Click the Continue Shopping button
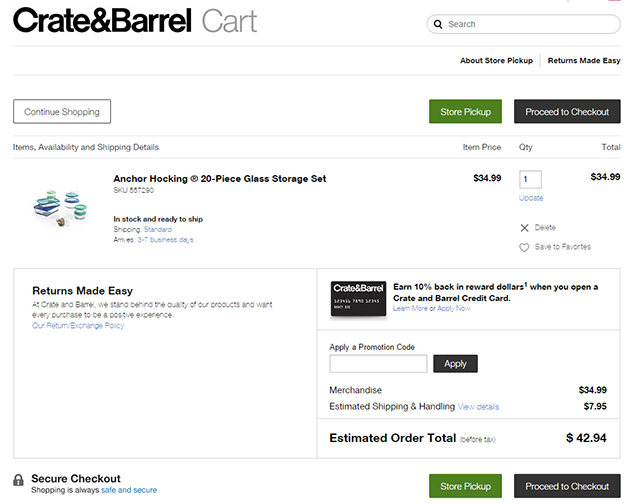 [62, 111]
